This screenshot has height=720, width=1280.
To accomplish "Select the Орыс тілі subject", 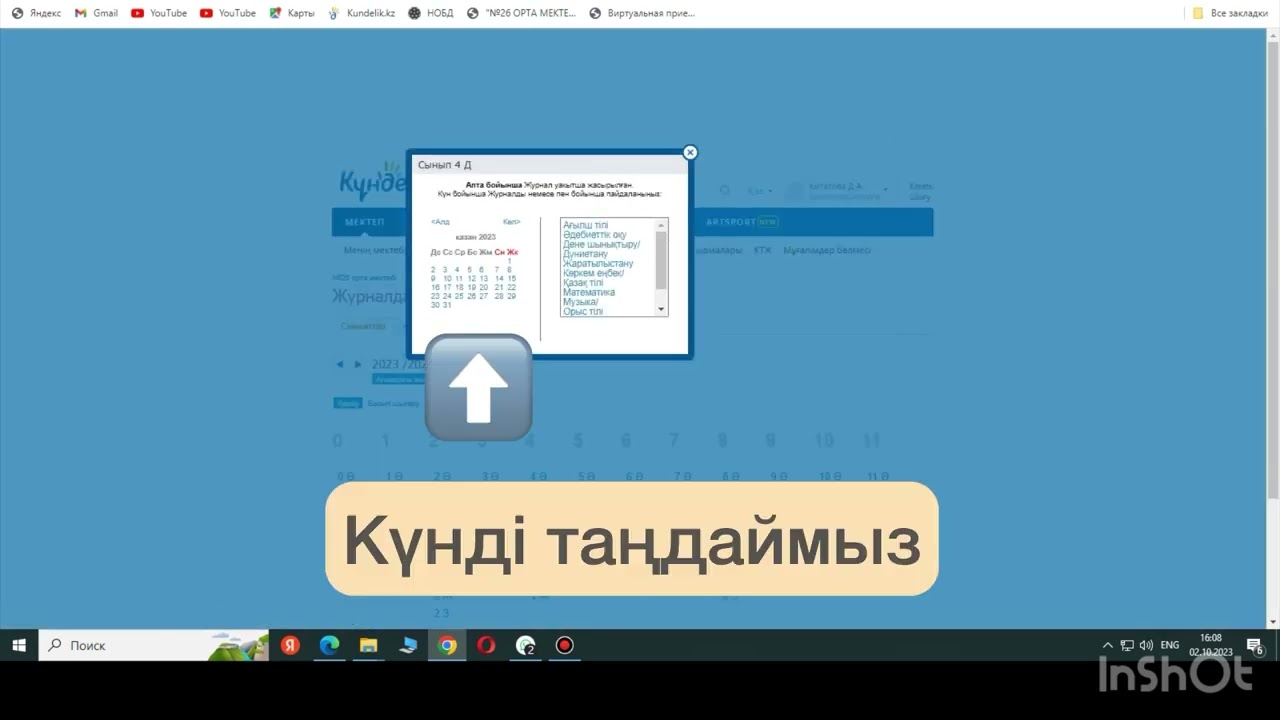I will click(x=583, y=312).
